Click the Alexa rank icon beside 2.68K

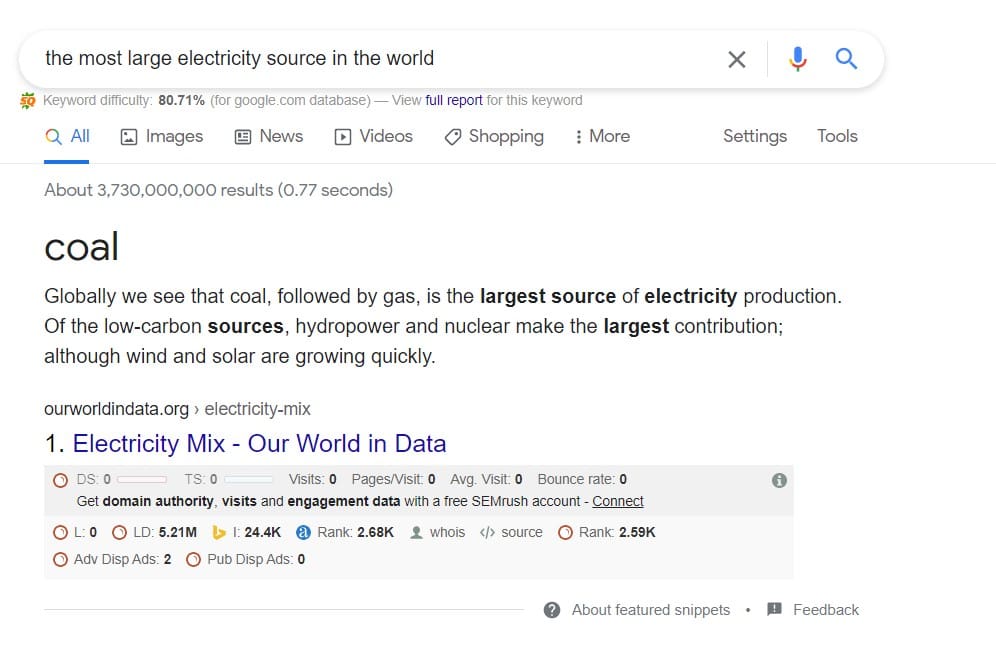pos(303,532)
